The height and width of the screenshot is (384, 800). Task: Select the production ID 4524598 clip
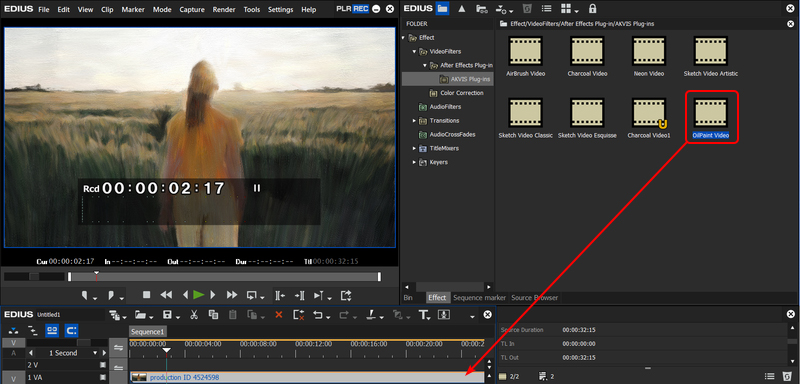307,377
